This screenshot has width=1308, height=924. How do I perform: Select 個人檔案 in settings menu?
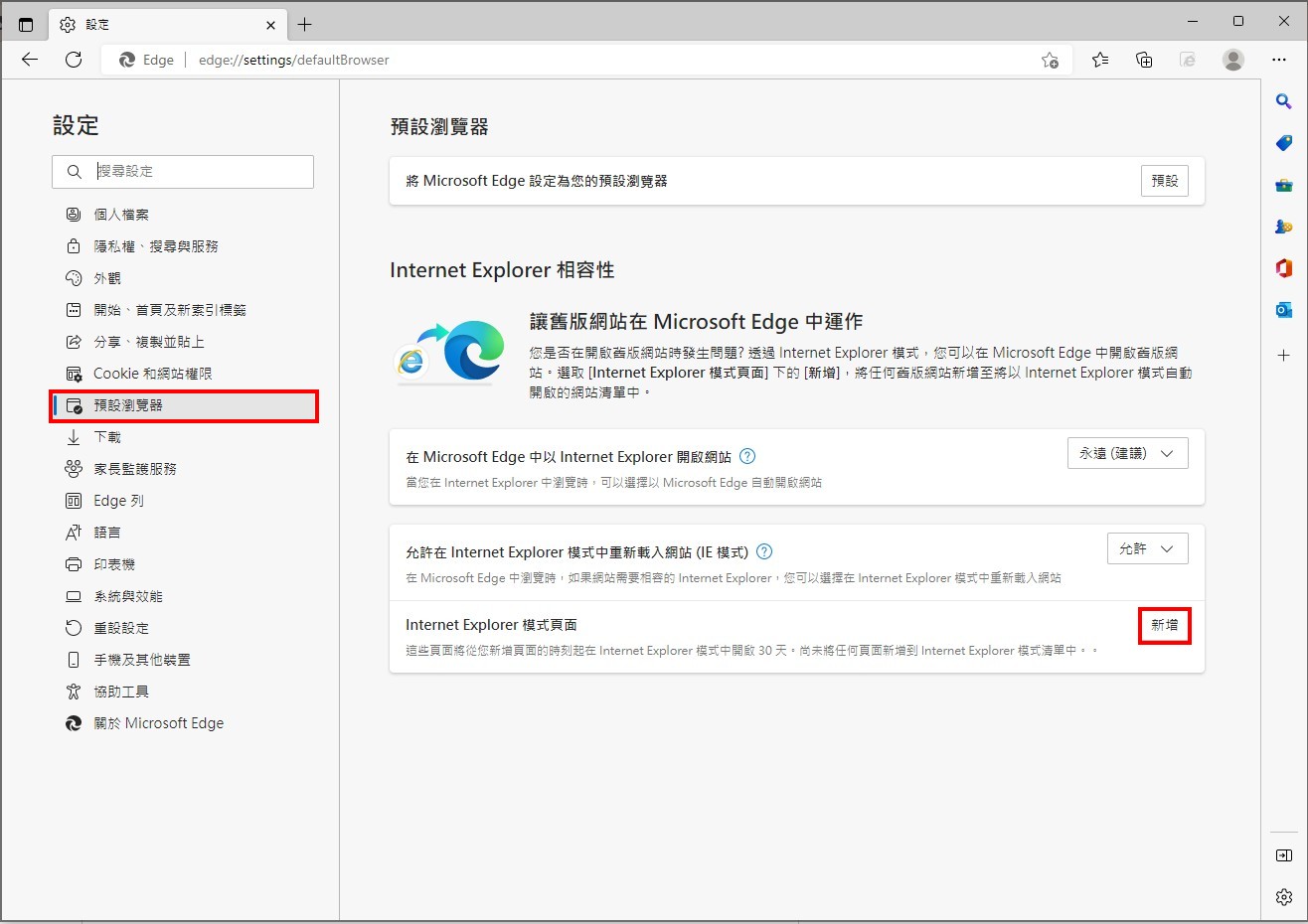[x=184, y=215]
